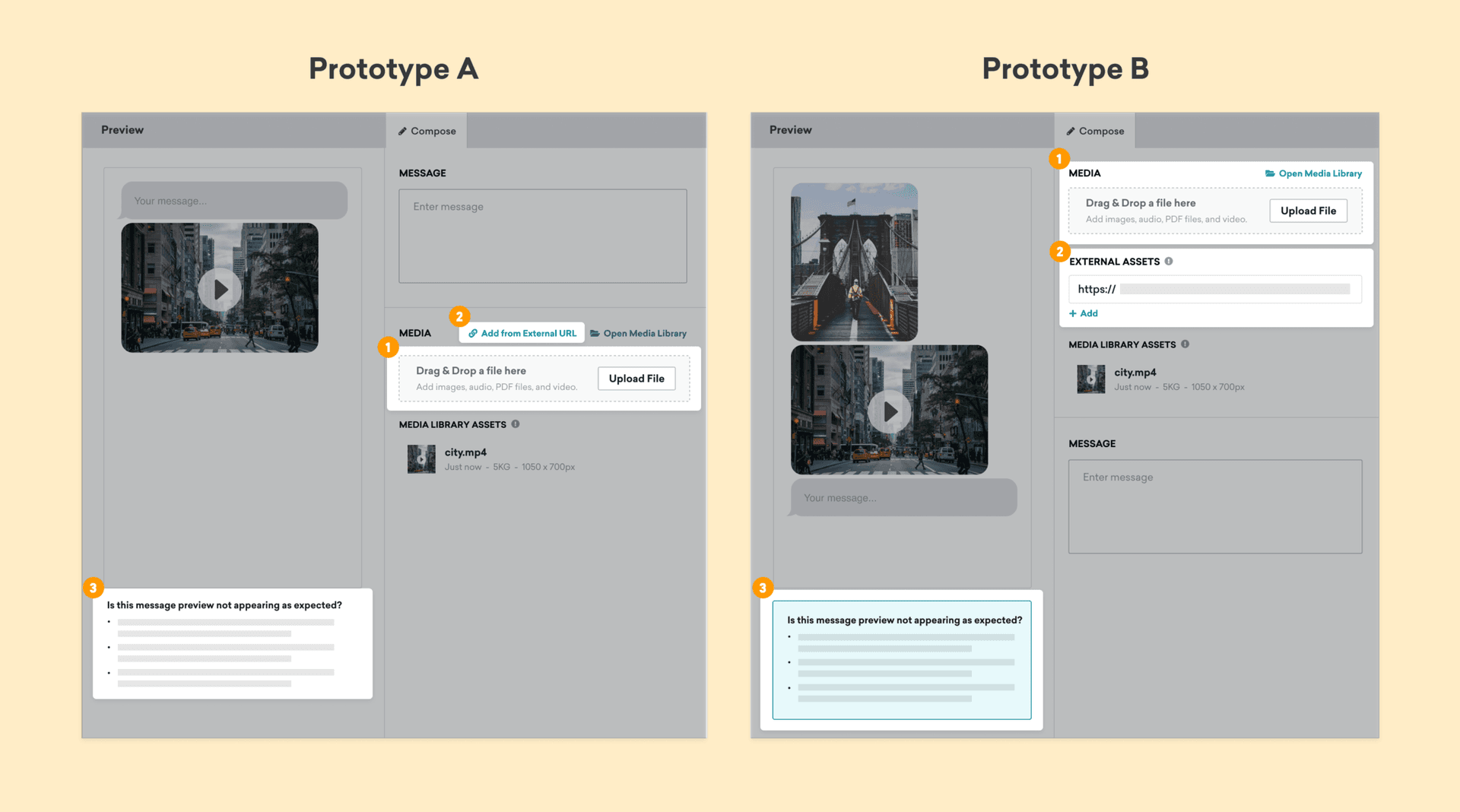1460x812 pixels.
Task: Click the info icon beside EXTERNAL ASSETS in Prototype B
Action: (x=1169, y=262)
